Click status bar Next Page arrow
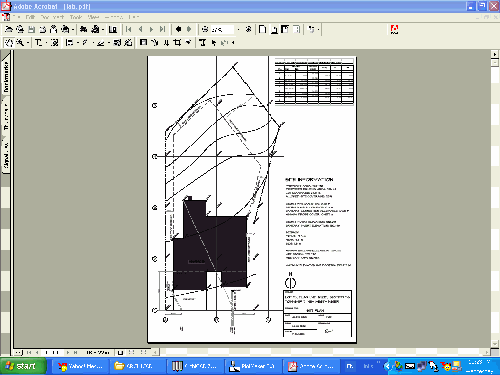The image size is (500, 375). click(68, 352)
